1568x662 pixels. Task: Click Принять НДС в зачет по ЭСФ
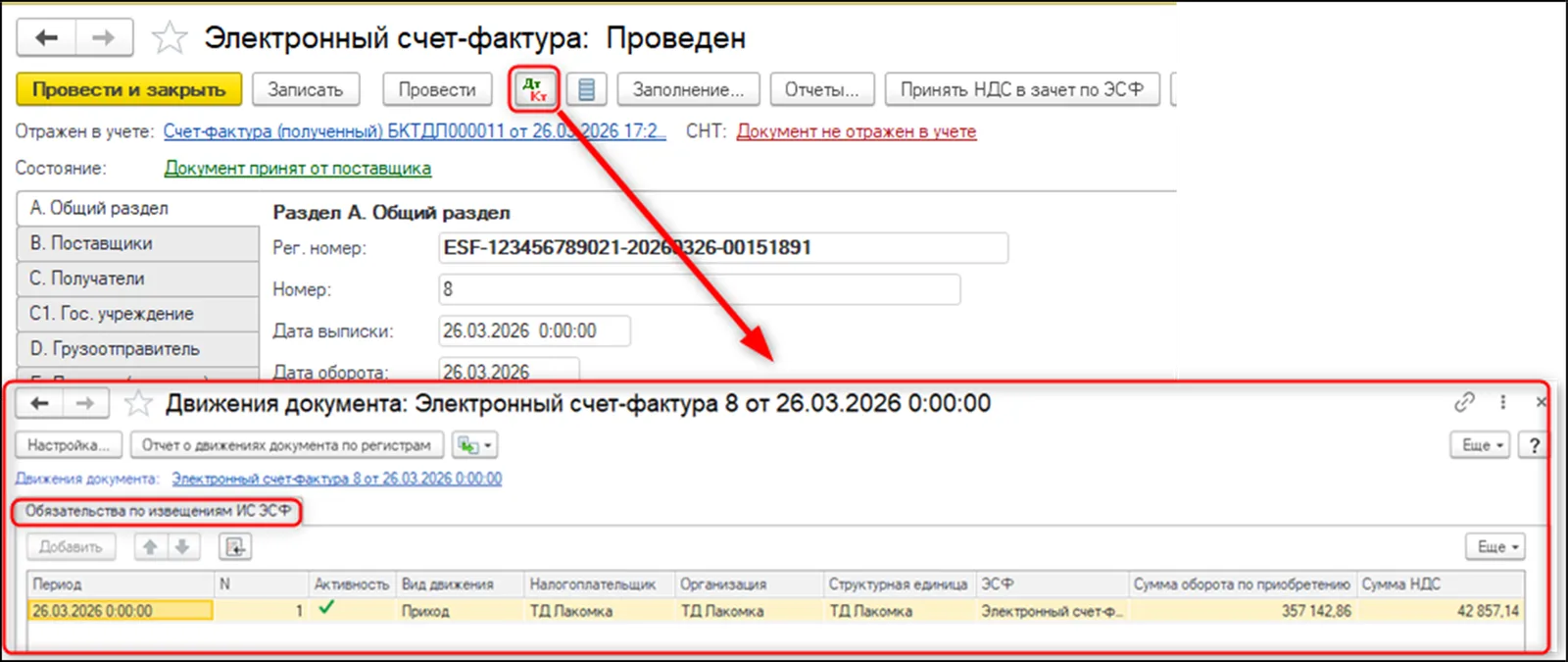[1022, 89]
